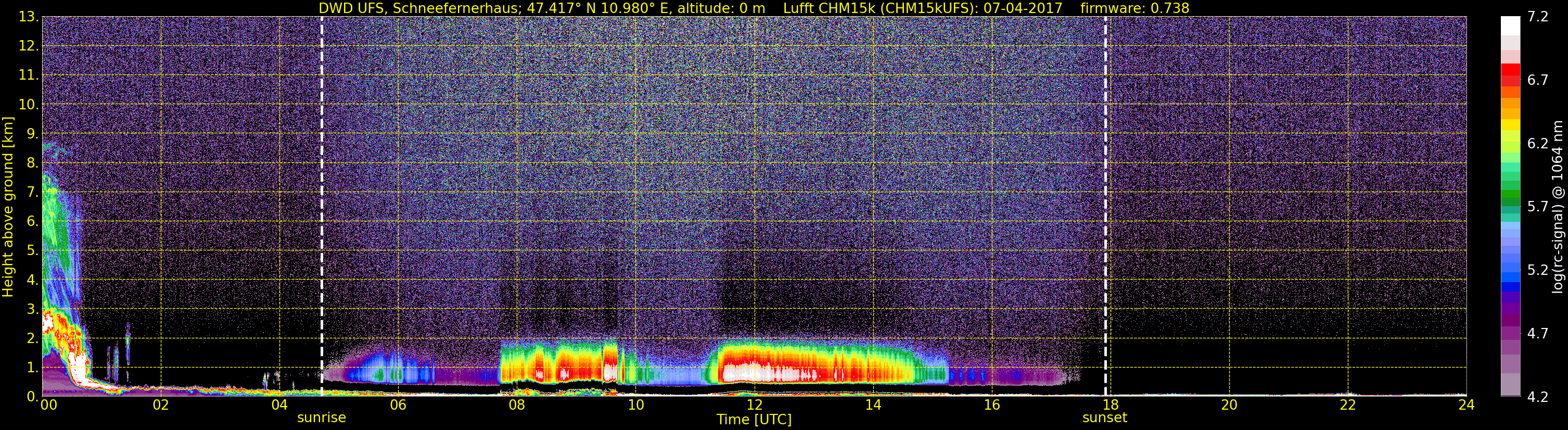
Task: Click the 'sunset' label below the axis
Action: tap(1105, 418)
